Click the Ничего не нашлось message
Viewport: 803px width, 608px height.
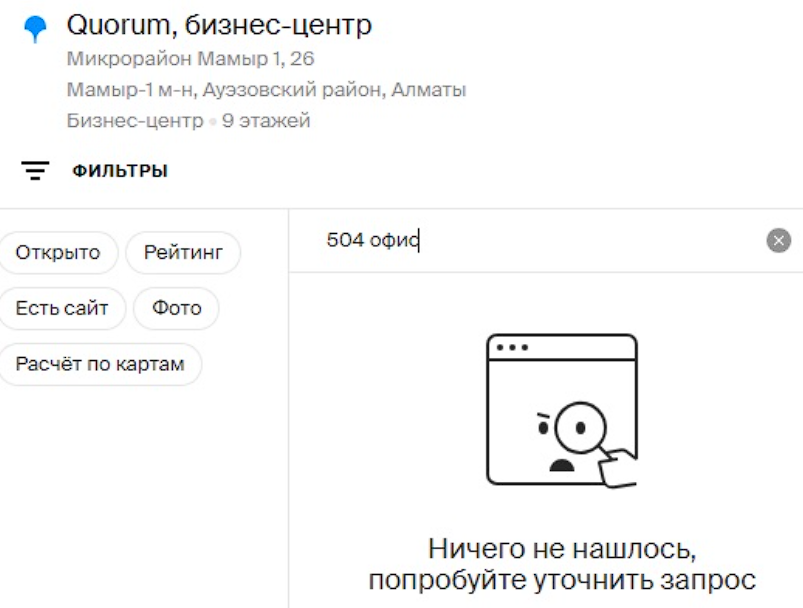[562, 549]
